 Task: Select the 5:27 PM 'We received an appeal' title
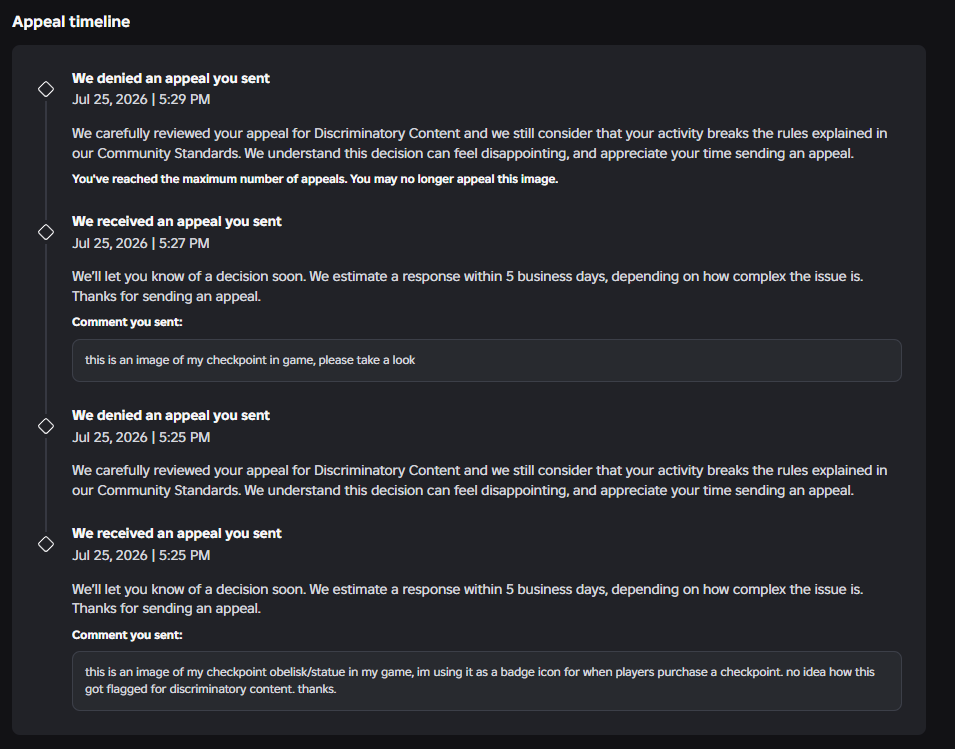pyautogui.click(x=177, y=222)
